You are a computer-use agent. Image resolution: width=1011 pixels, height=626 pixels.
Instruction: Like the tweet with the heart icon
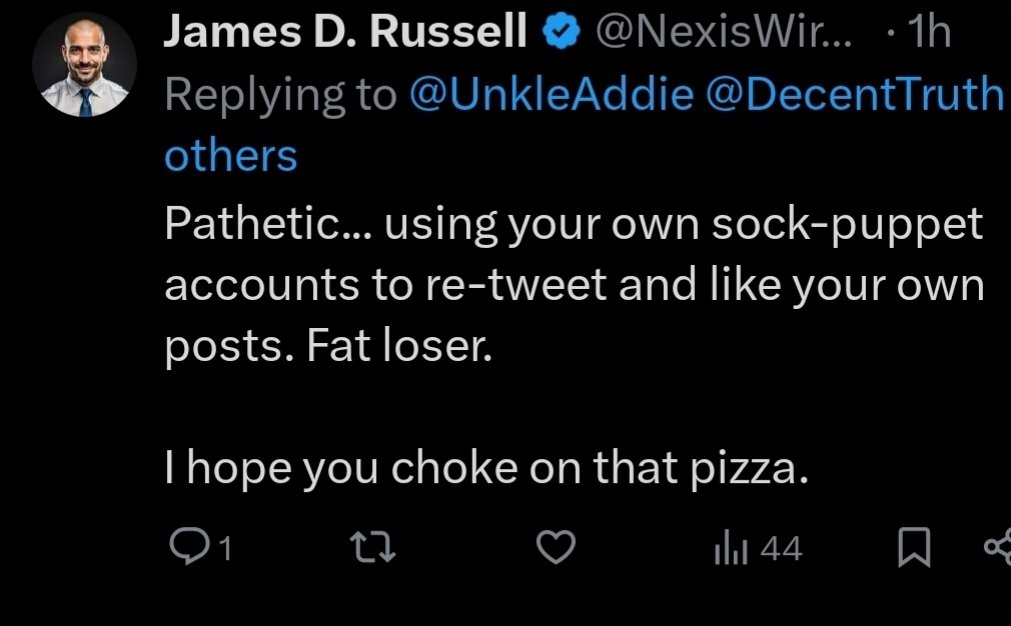click(x=558, y=548)
